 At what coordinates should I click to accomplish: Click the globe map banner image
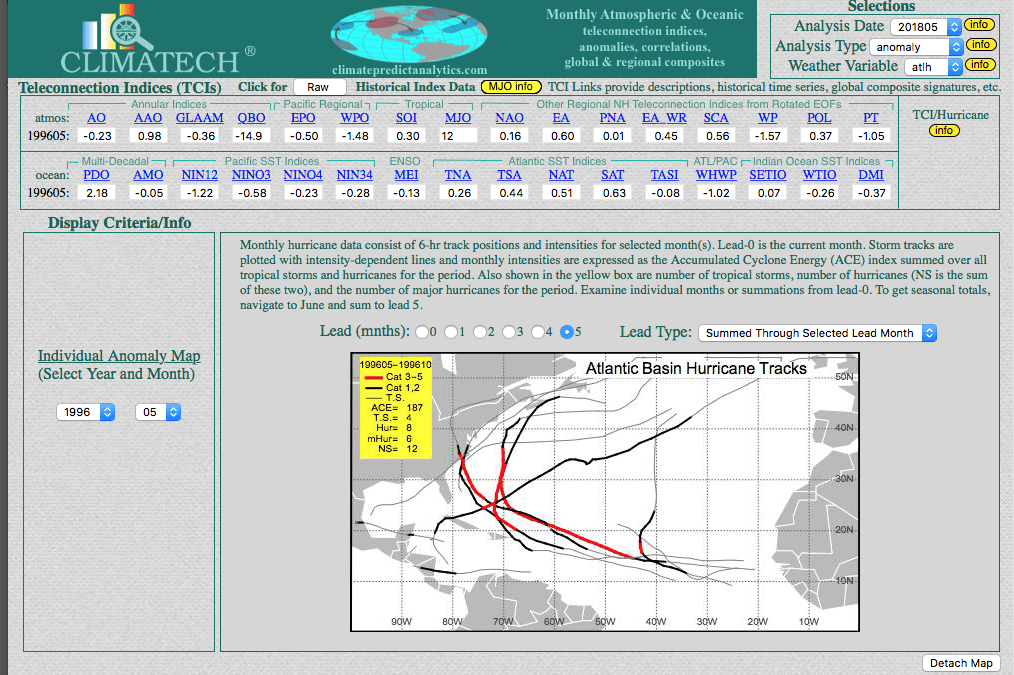(x=409, y=34)
